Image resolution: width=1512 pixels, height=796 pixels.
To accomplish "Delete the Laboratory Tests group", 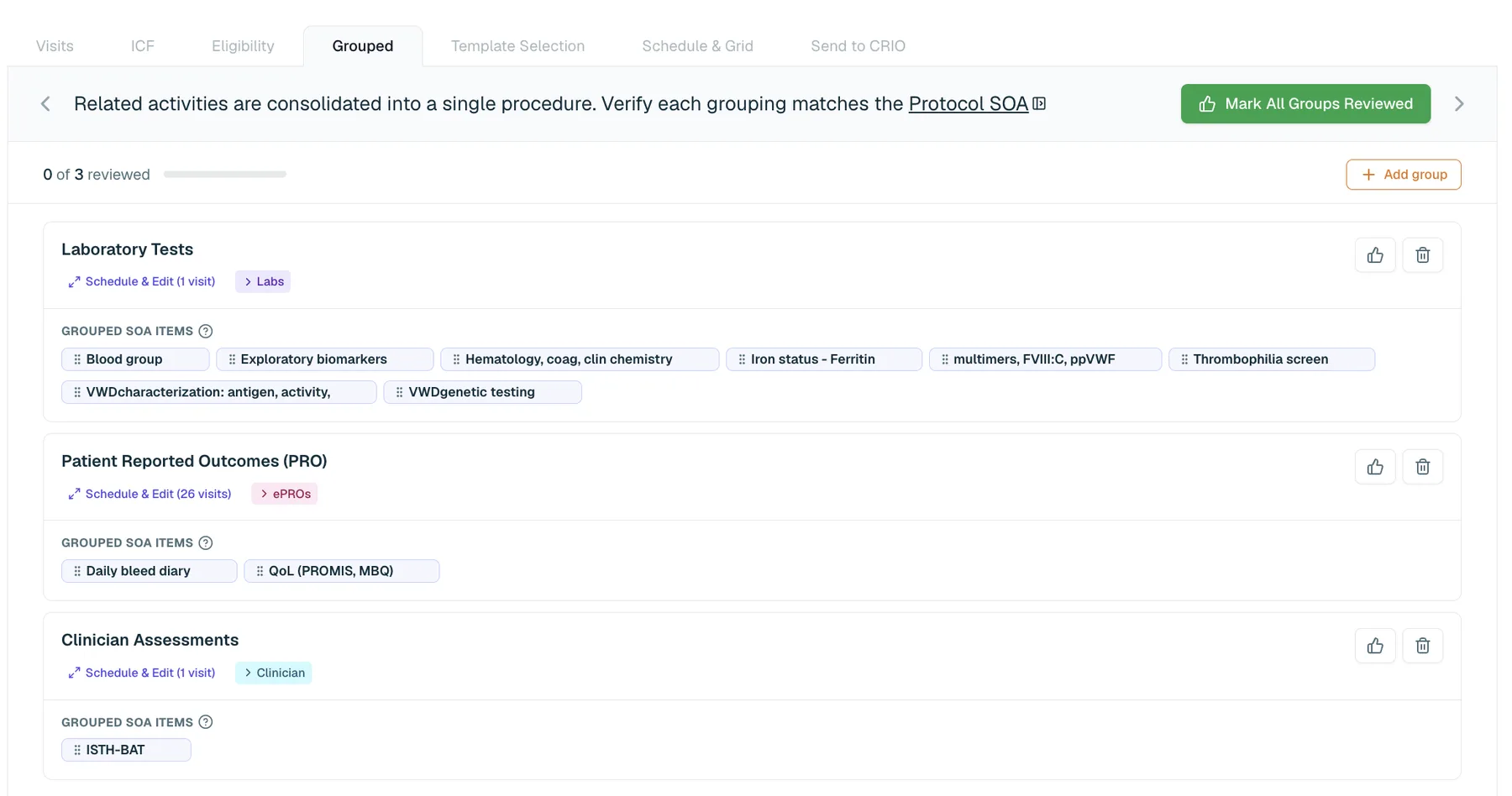I will 1423,255.
